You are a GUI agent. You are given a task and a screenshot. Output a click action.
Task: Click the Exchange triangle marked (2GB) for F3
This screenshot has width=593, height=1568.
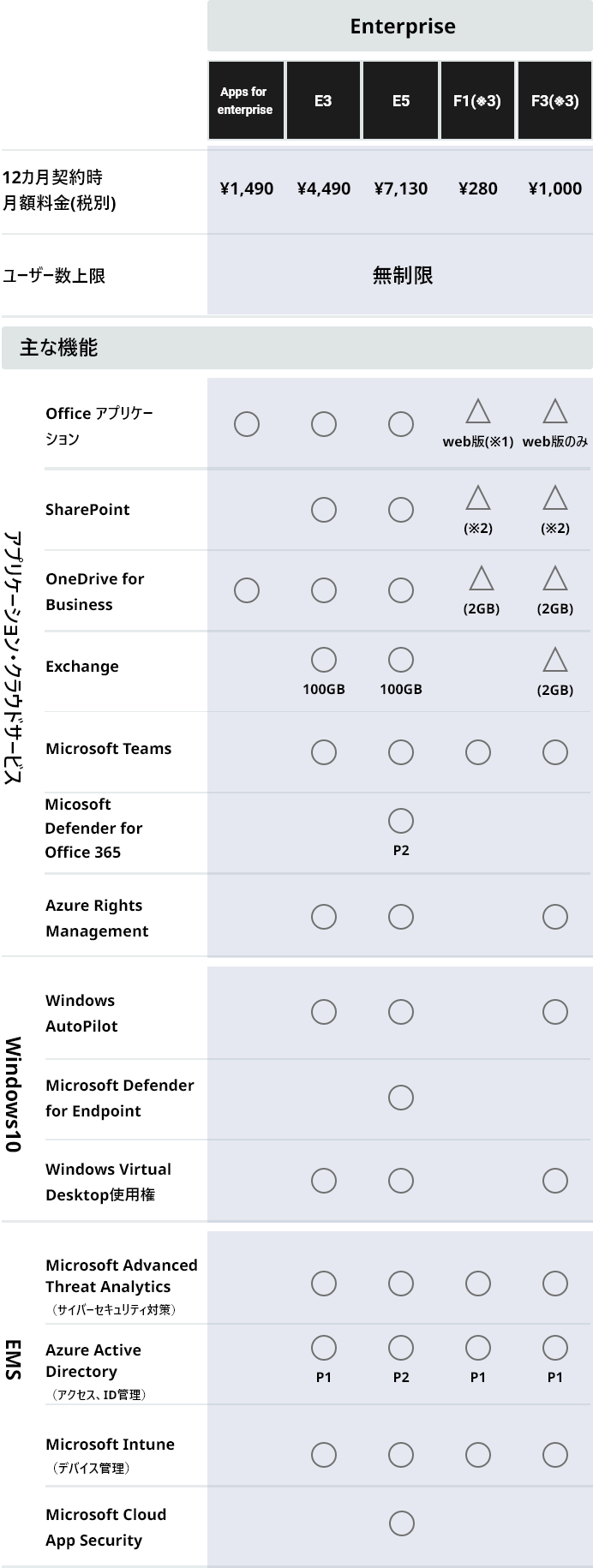point(555,660)
